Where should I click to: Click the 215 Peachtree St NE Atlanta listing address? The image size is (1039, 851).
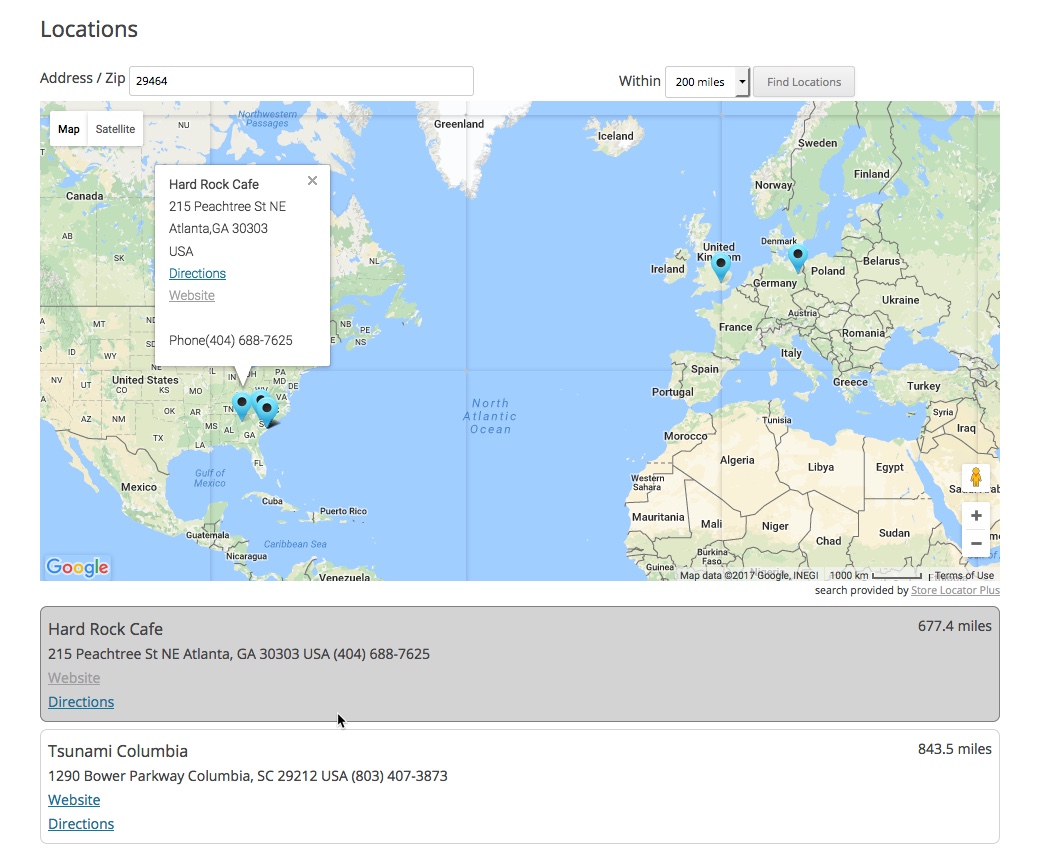tap(239, 653)
